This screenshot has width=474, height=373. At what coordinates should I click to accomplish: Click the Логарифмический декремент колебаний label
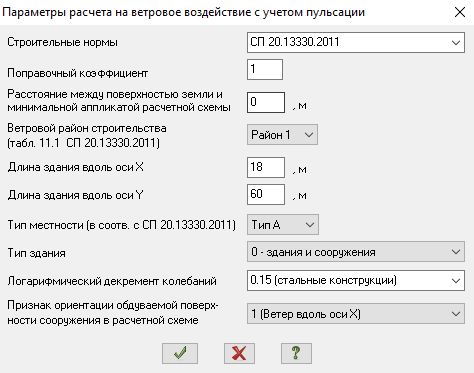pyautogui.click(x=112, y=281)
